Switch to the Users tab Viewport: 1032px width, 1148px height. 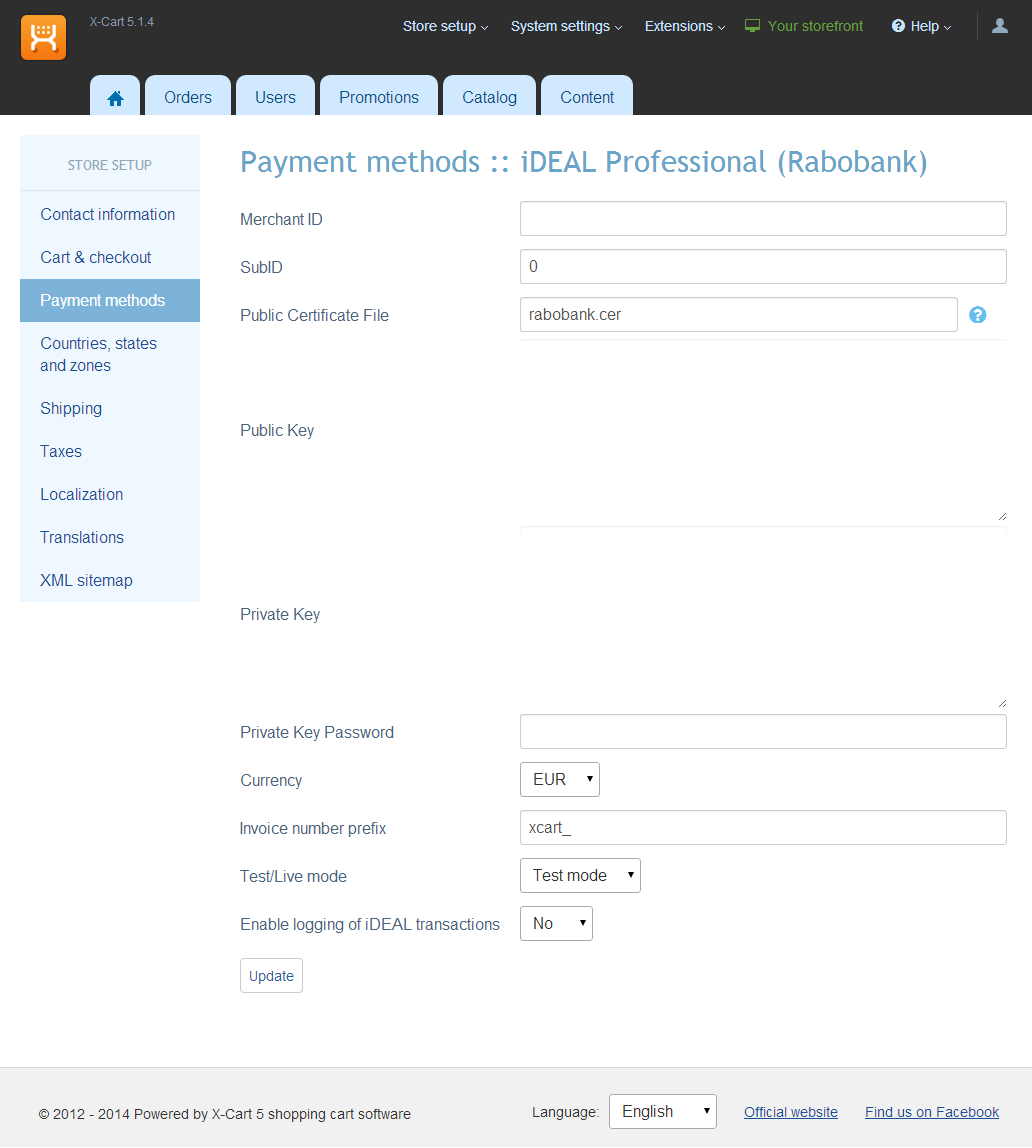[275, 97]
